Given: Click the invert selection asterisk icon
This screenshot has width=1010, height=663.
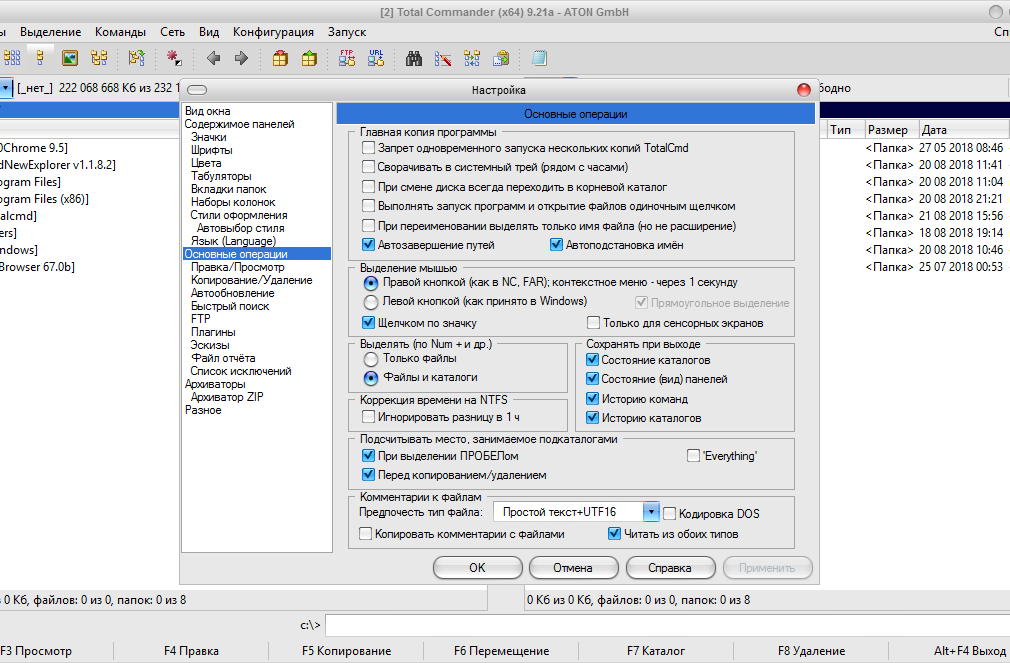Looking at the screenshot, I should click(x=175, y=59).
